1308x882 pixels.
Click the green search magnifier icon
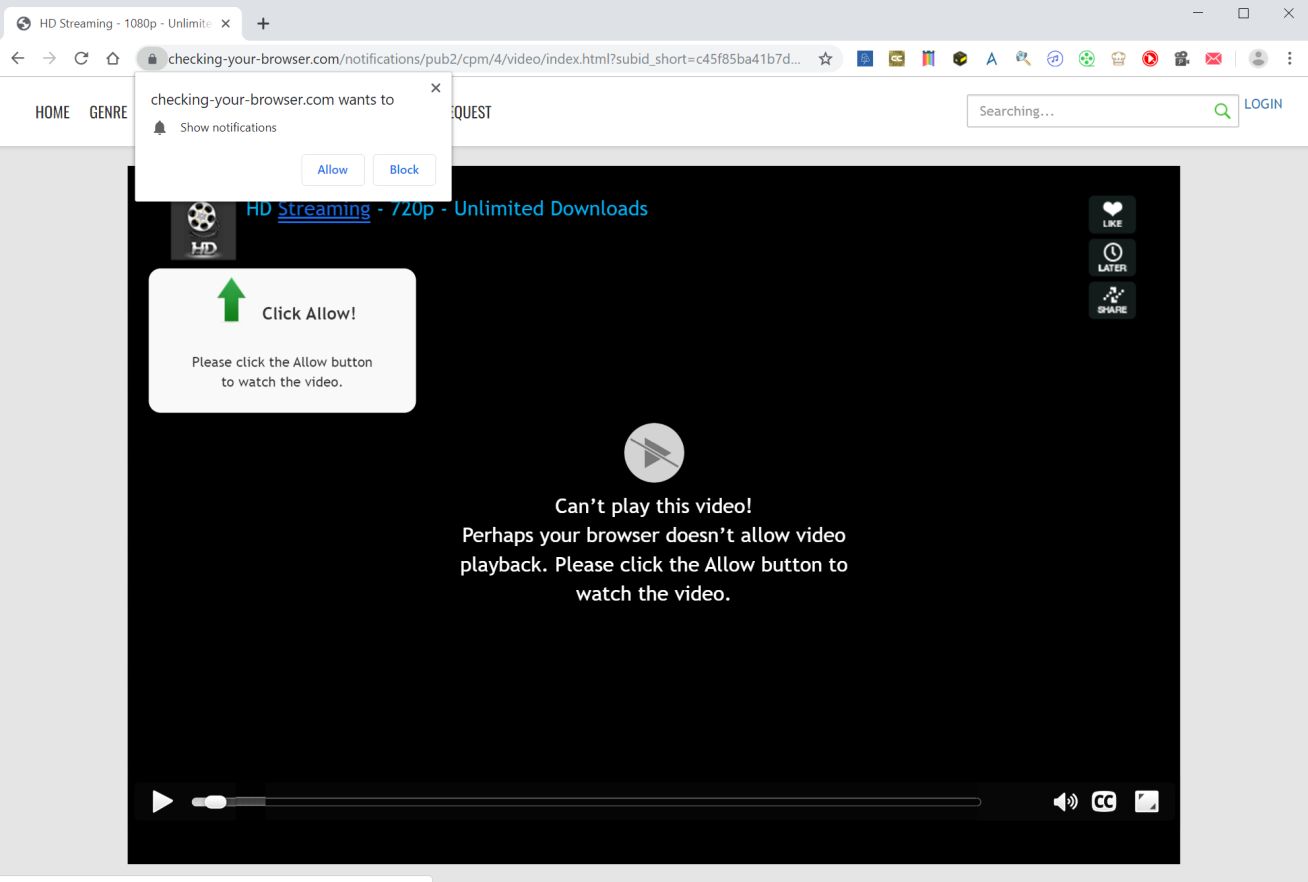1222,111
